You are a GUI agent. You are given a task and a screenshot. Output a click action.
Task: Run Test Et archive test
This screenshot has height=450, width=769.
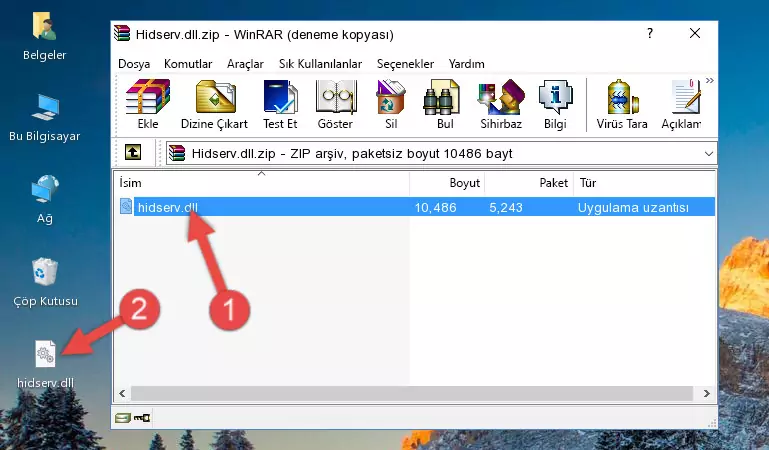click(x=280, y=104)
